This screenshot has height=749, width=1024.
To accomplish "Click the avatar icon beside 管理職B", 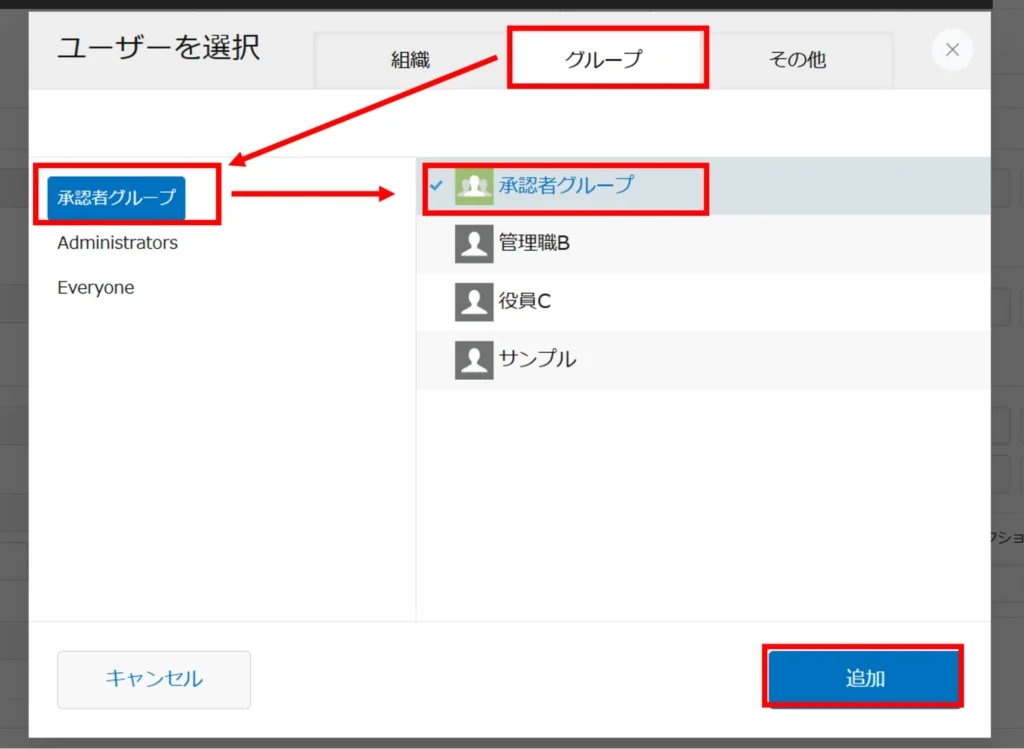I will click(x=474, y=243).
